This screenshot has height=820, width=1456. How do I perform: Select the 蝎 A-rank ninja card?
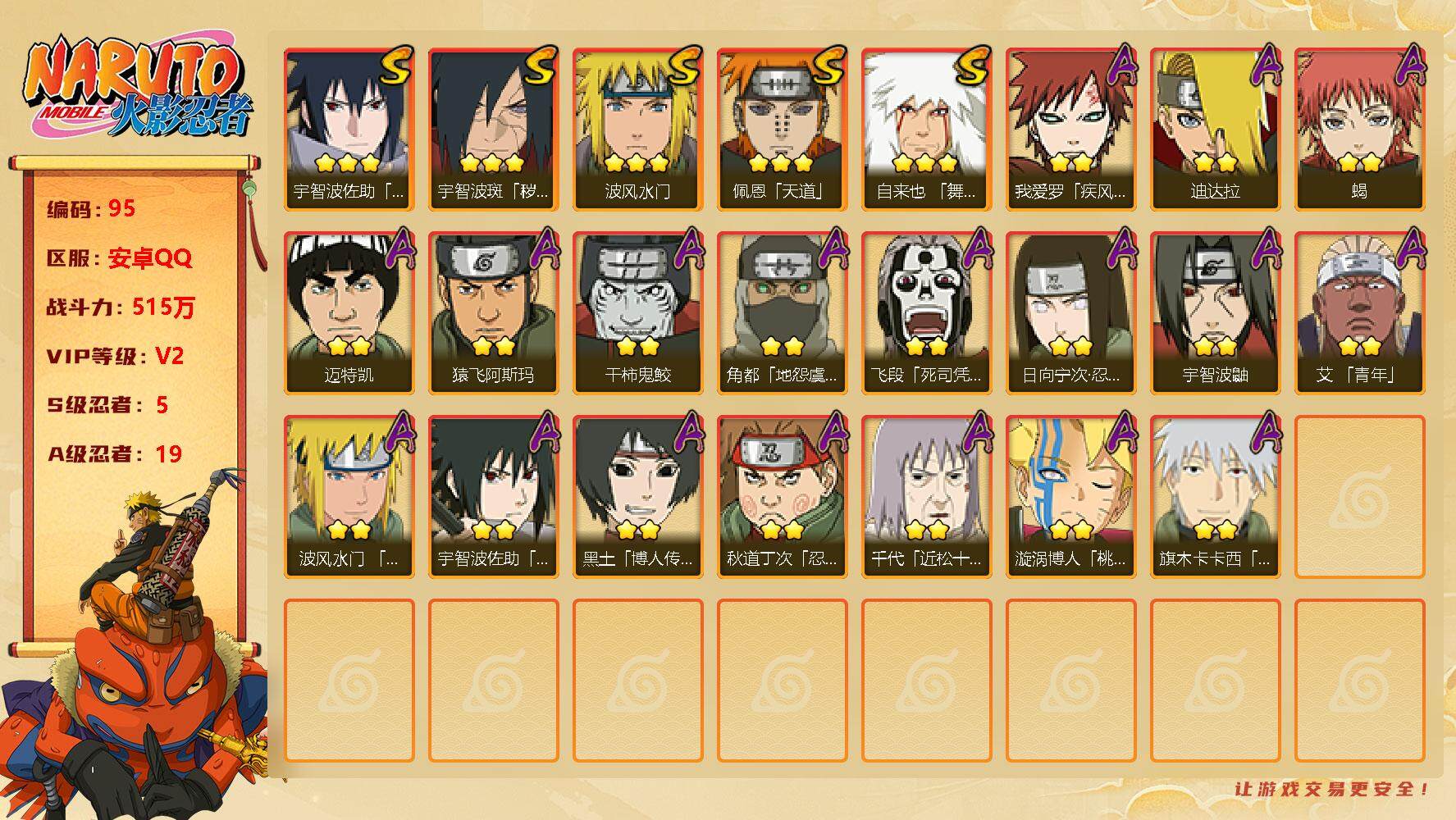[1359, 130]
